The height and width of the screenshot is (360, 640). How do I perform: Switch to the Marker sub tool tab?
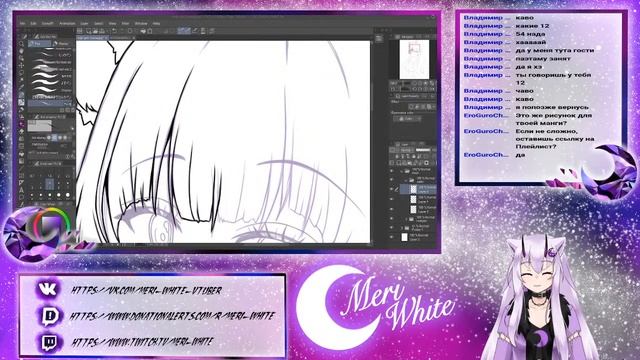[x=63, y=43]
